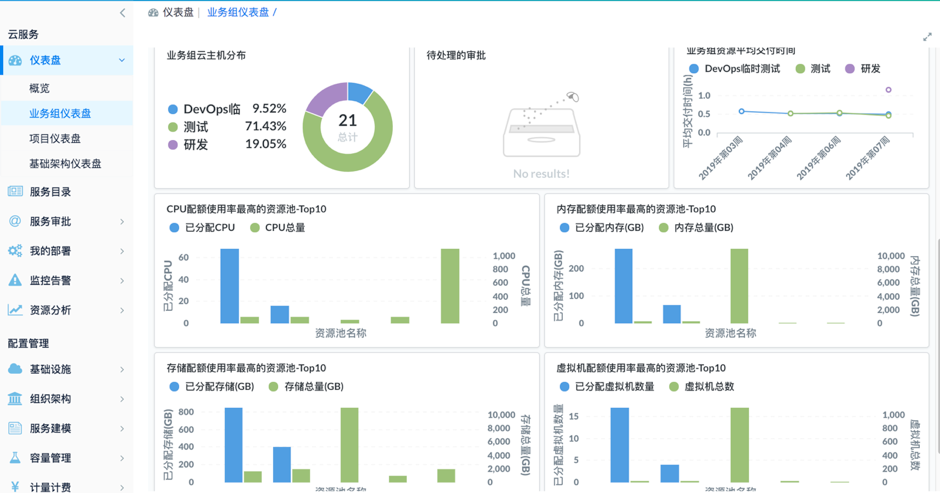Expand the 服务建模 submenu arrow

click(x=122, y=428)
